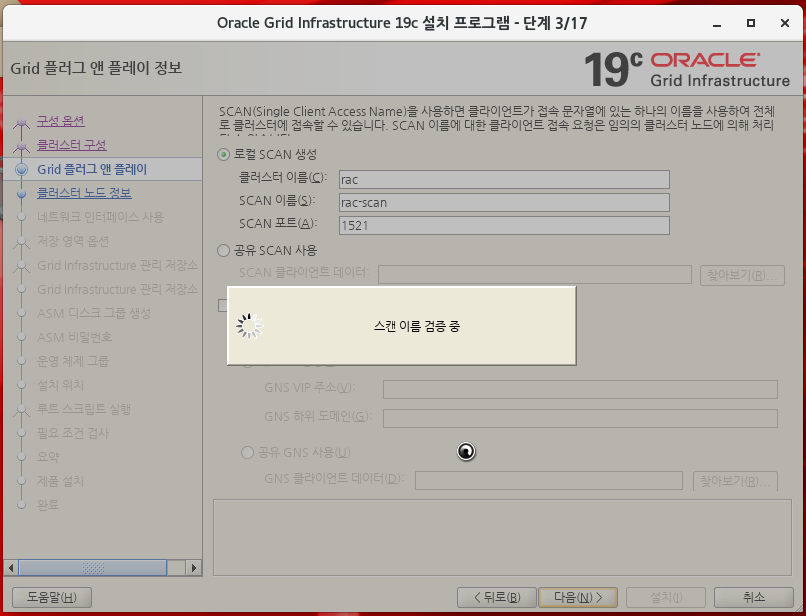Click the 도움말 help button
This screenshot has width=806, height=616.
click(x=52, y=597)
